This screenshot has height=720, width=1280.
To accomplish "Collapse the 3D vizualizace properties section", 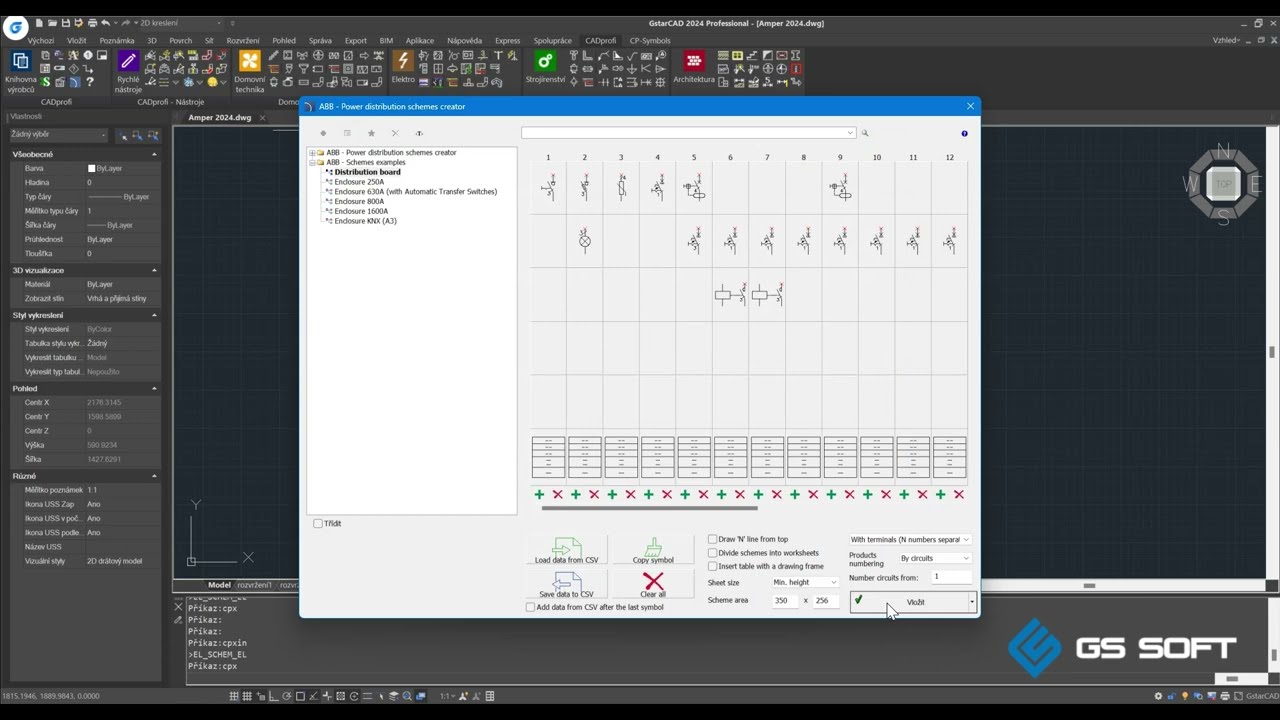I will click(x=154, y=270).
